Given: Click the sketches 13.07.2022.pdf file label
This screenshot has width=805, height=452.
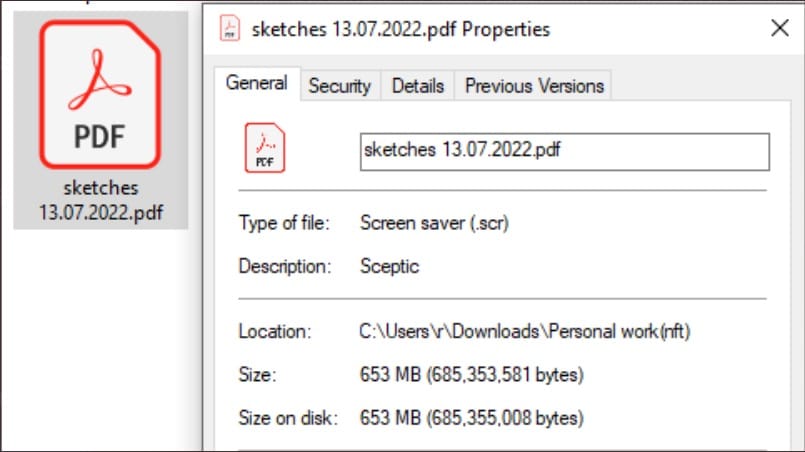Looking at the screenshot, I should point(101,200).
